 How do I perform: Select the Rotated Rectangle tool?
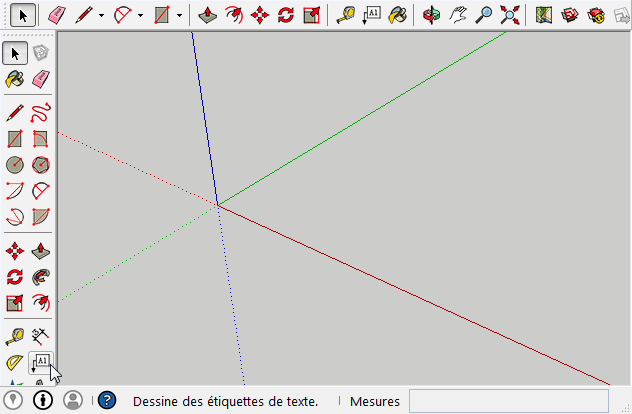(41, 138)
